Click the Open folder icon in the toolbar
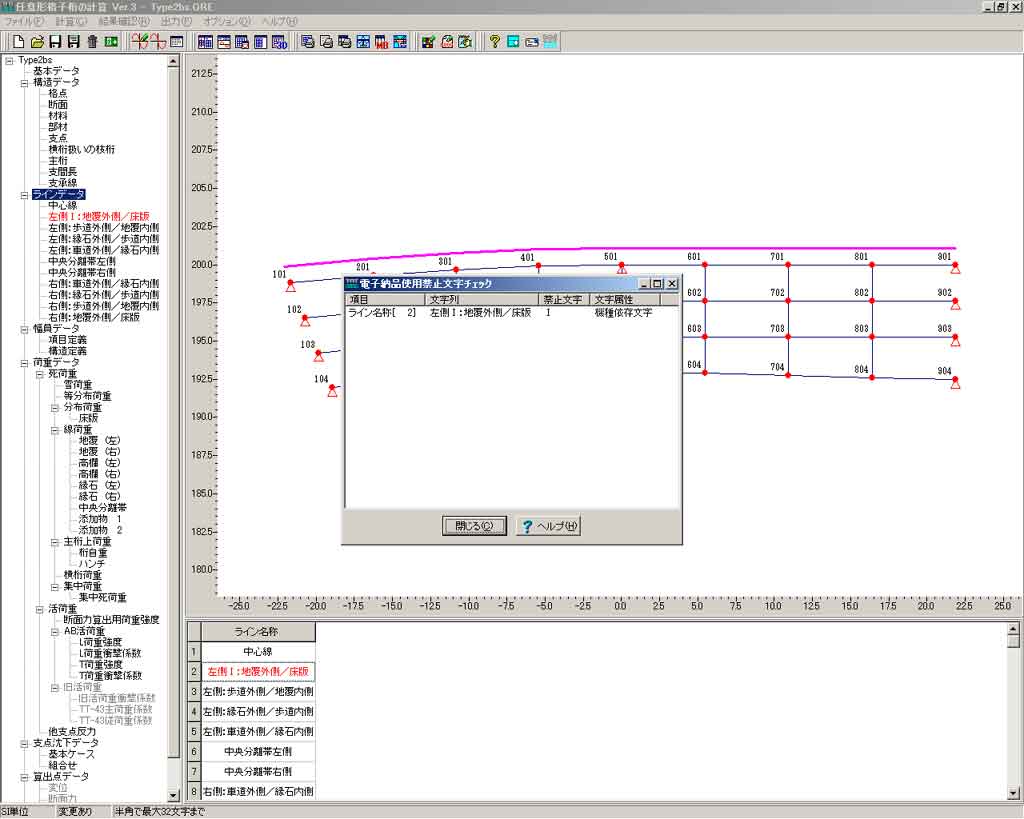 coord(37,42)
